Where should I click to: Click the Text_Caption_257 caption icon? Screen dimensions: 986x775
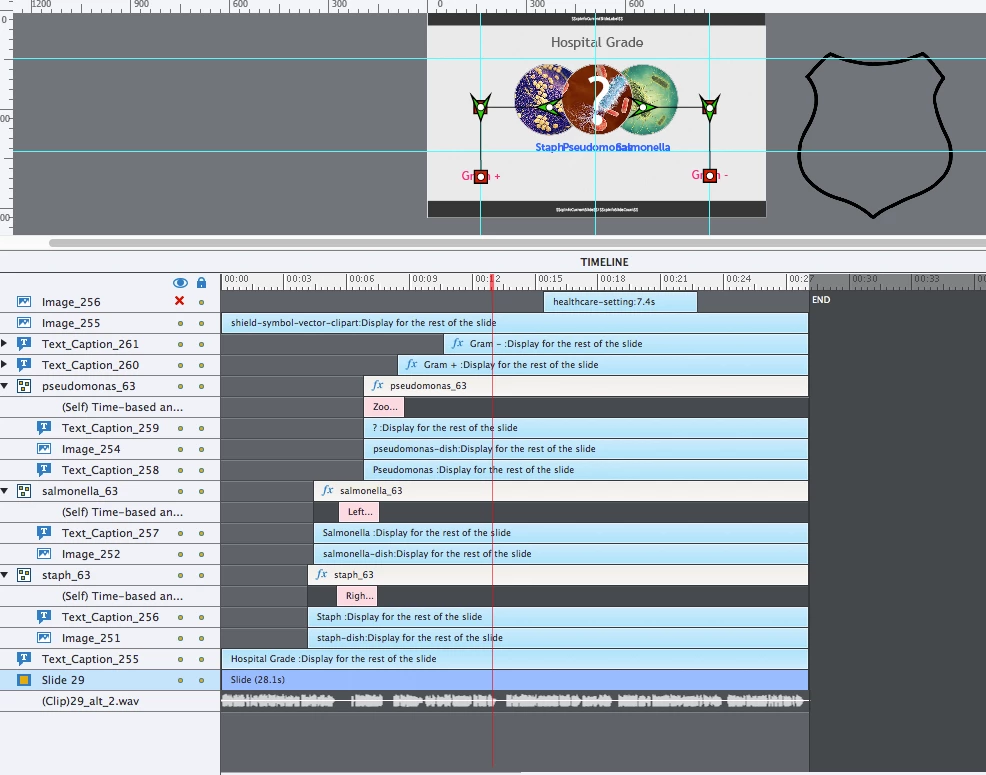pos(44,533)
